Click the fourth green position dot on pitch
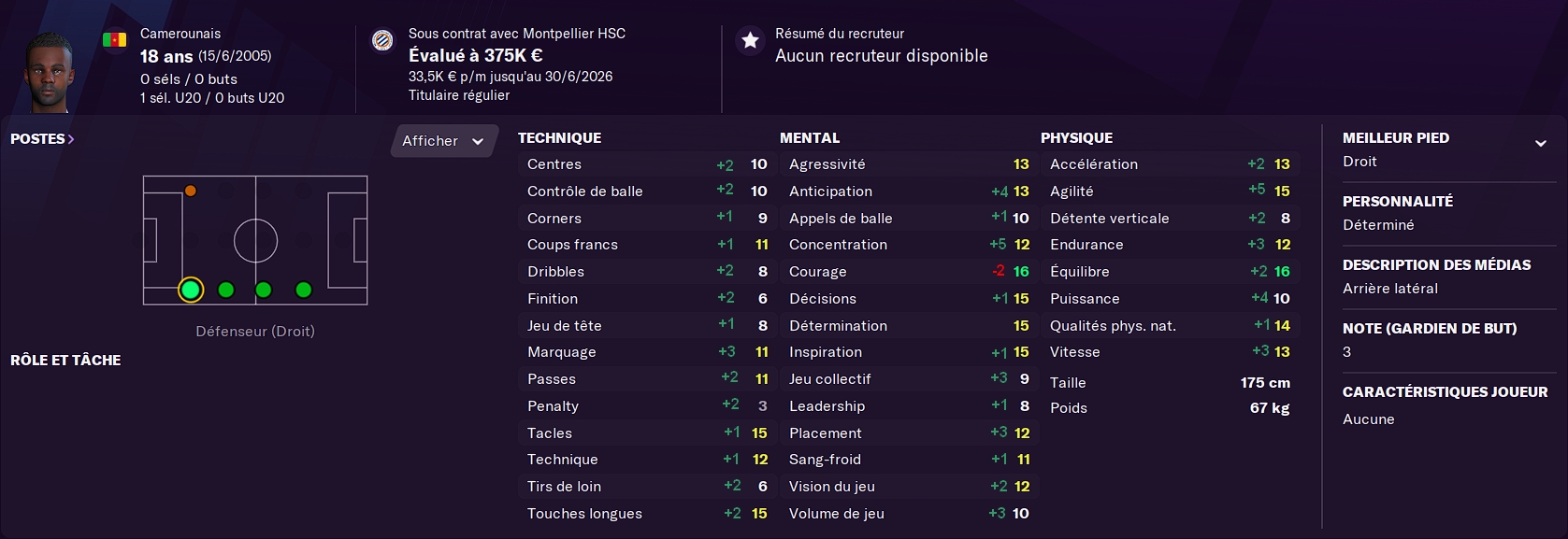 click(304, 290)
